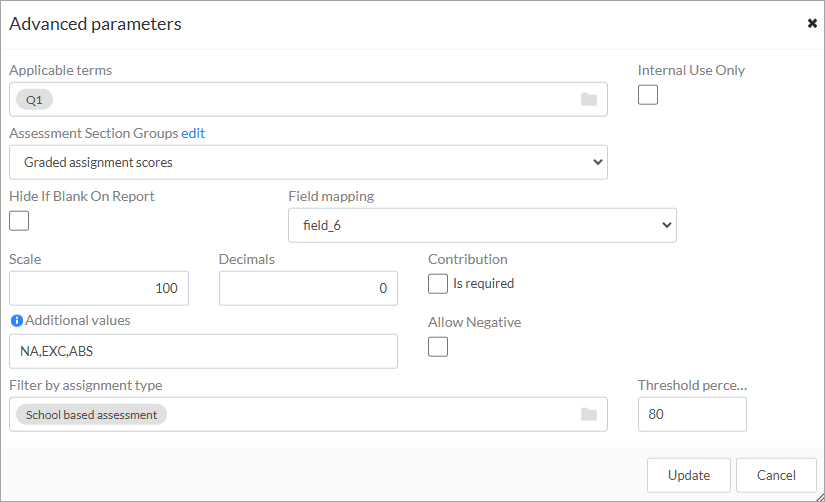Click the Update button

coord(689,475)
